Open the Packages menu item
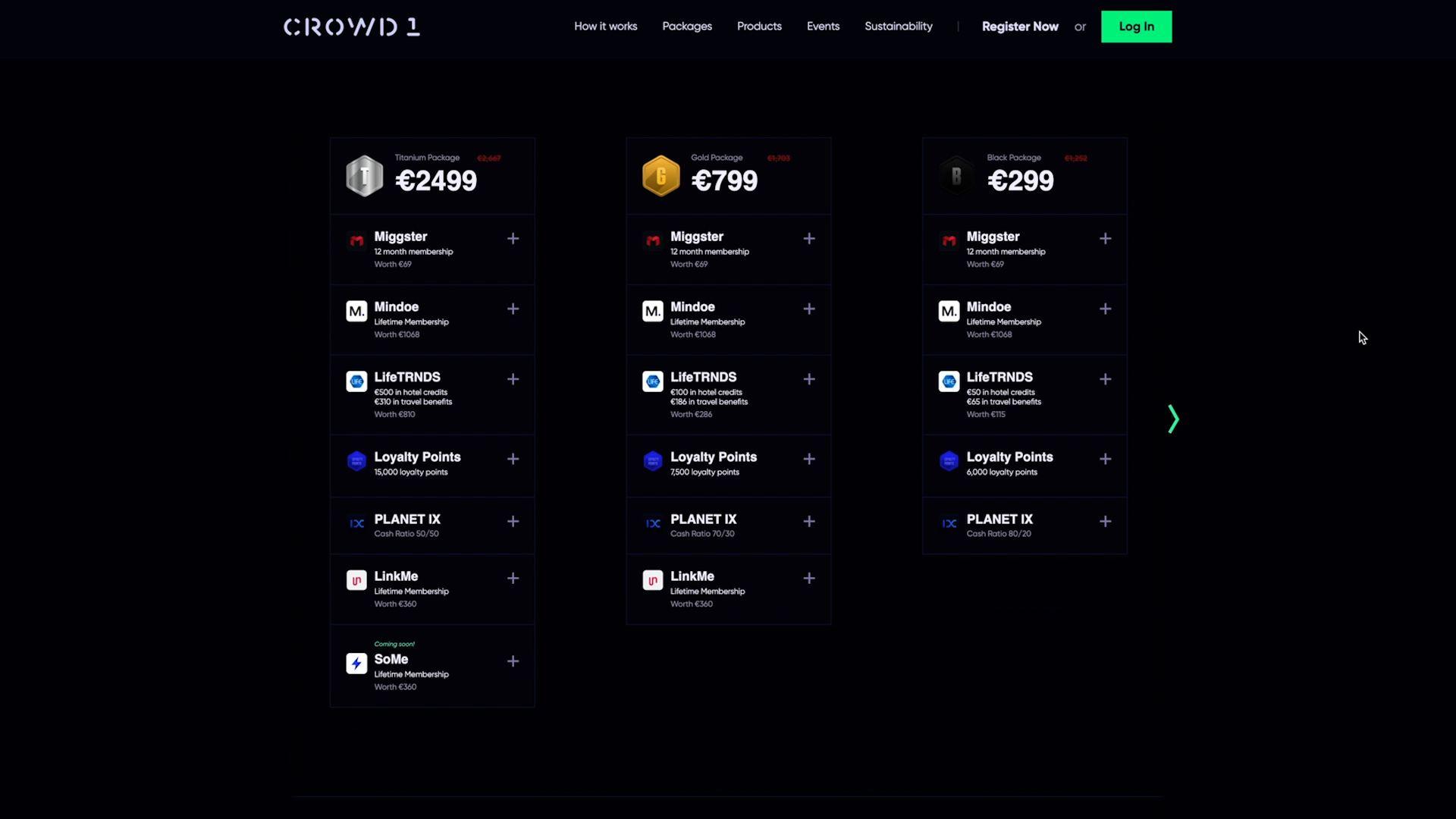Viewport: 1456px width, 819px height. (x=687, y=27)
